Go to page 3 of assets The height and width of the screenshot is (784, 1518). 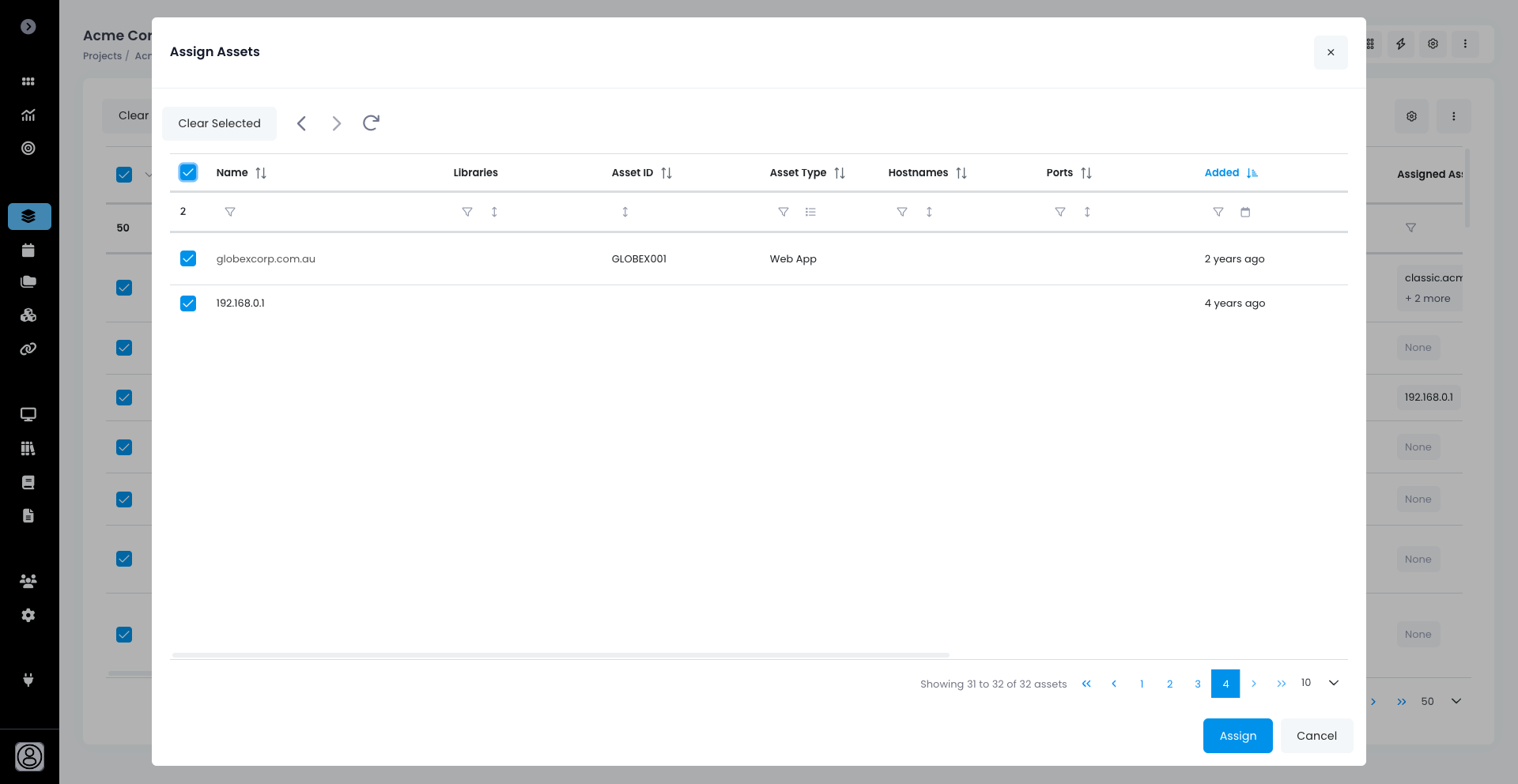pos(1198,684)
